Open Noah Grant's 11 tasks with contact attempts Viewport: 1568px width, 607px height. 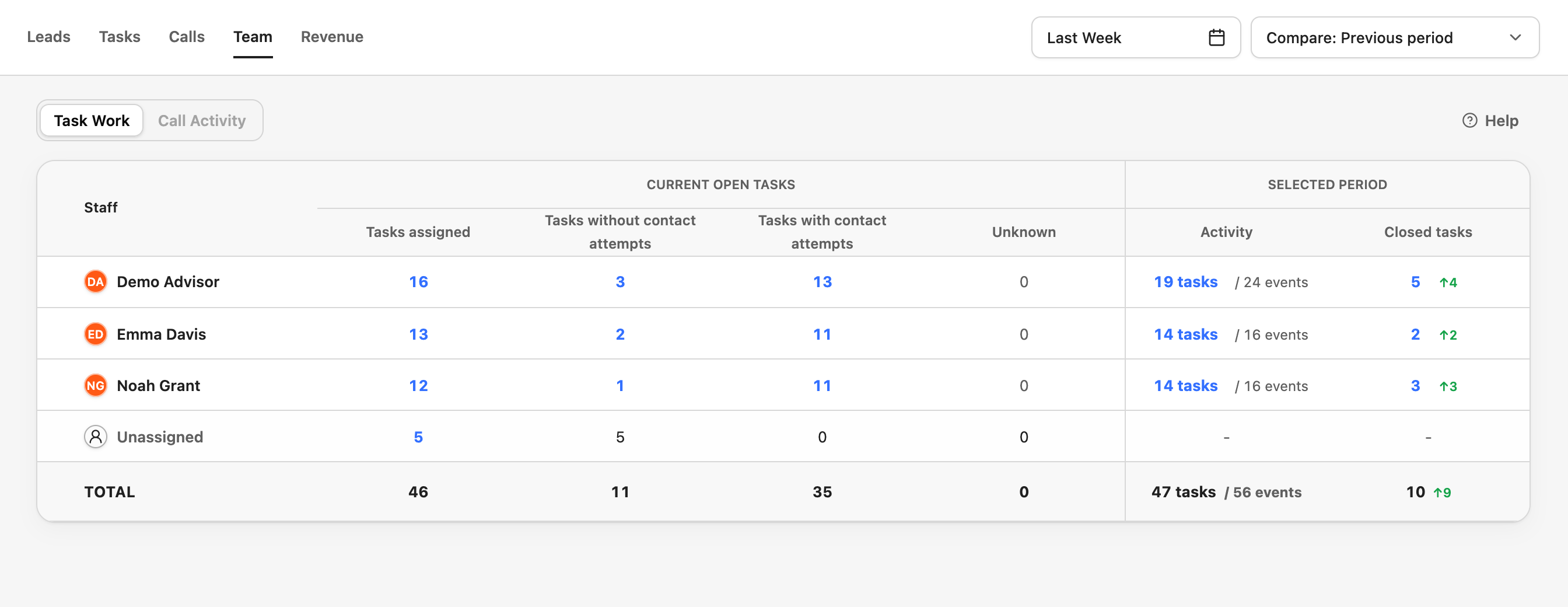tap(822, 385)
